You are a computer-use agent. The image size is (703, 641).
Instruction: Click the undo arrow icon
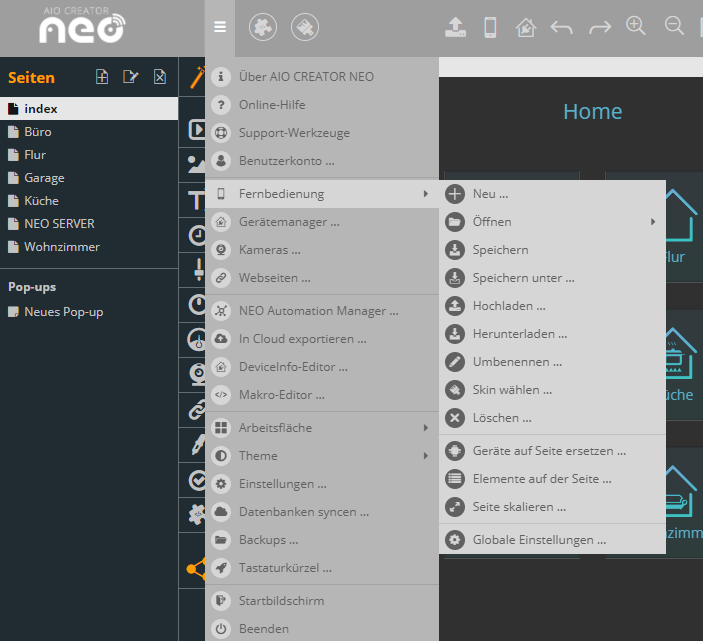pos(562,28)
